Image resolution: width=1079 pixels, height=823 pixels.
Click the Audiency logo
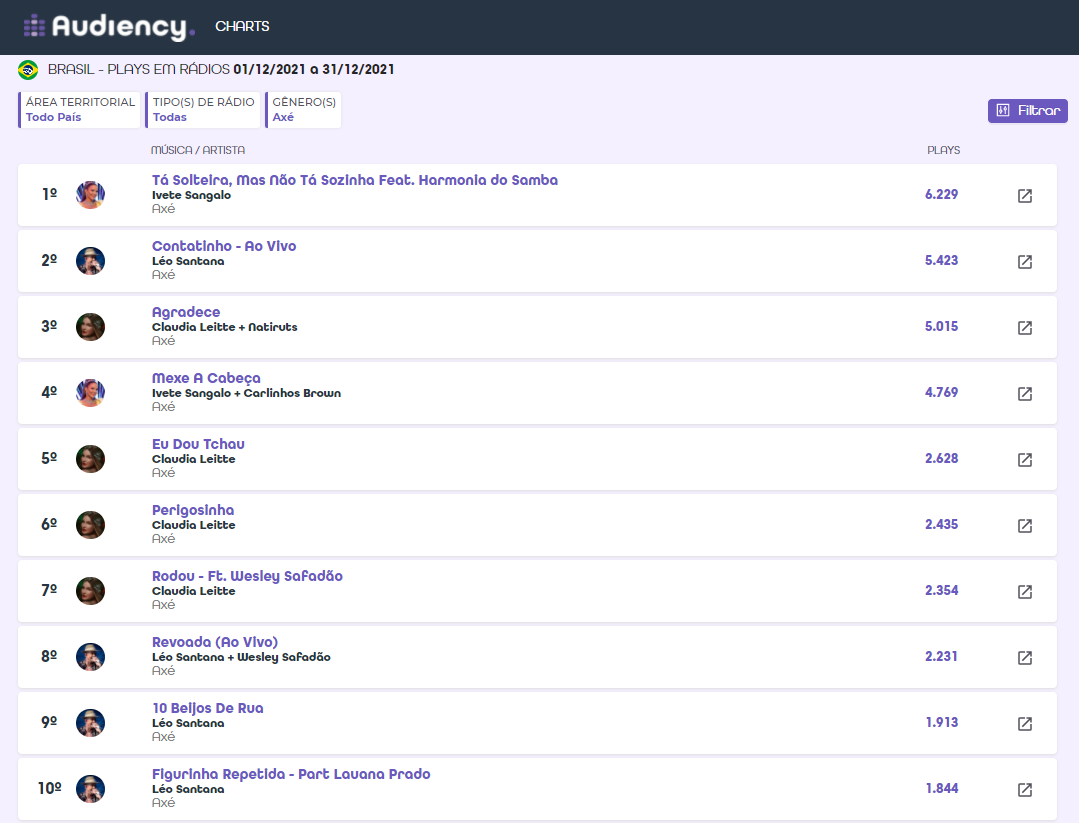point(109,26)
